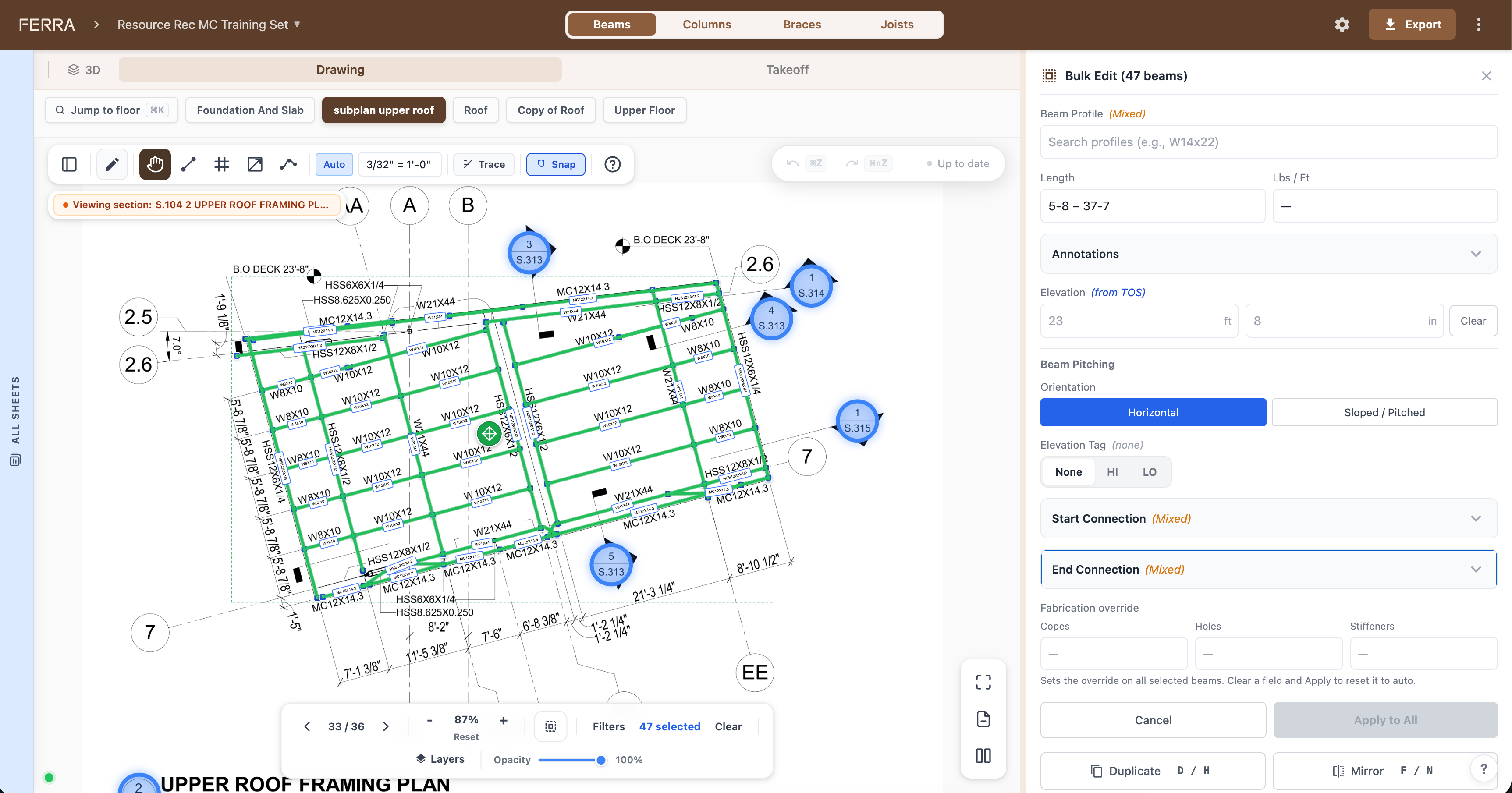1512x793 pixels.
Task: Set orientation to Horizontal
Action: coord(1153,413)
